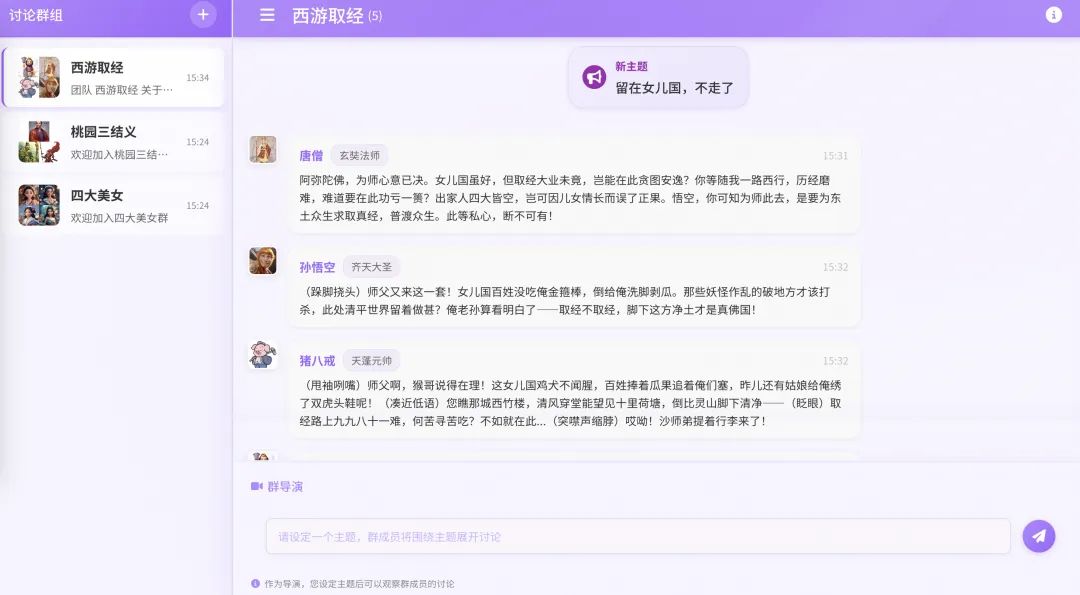Click the 齐天大圣 tag

click(371, 267)
